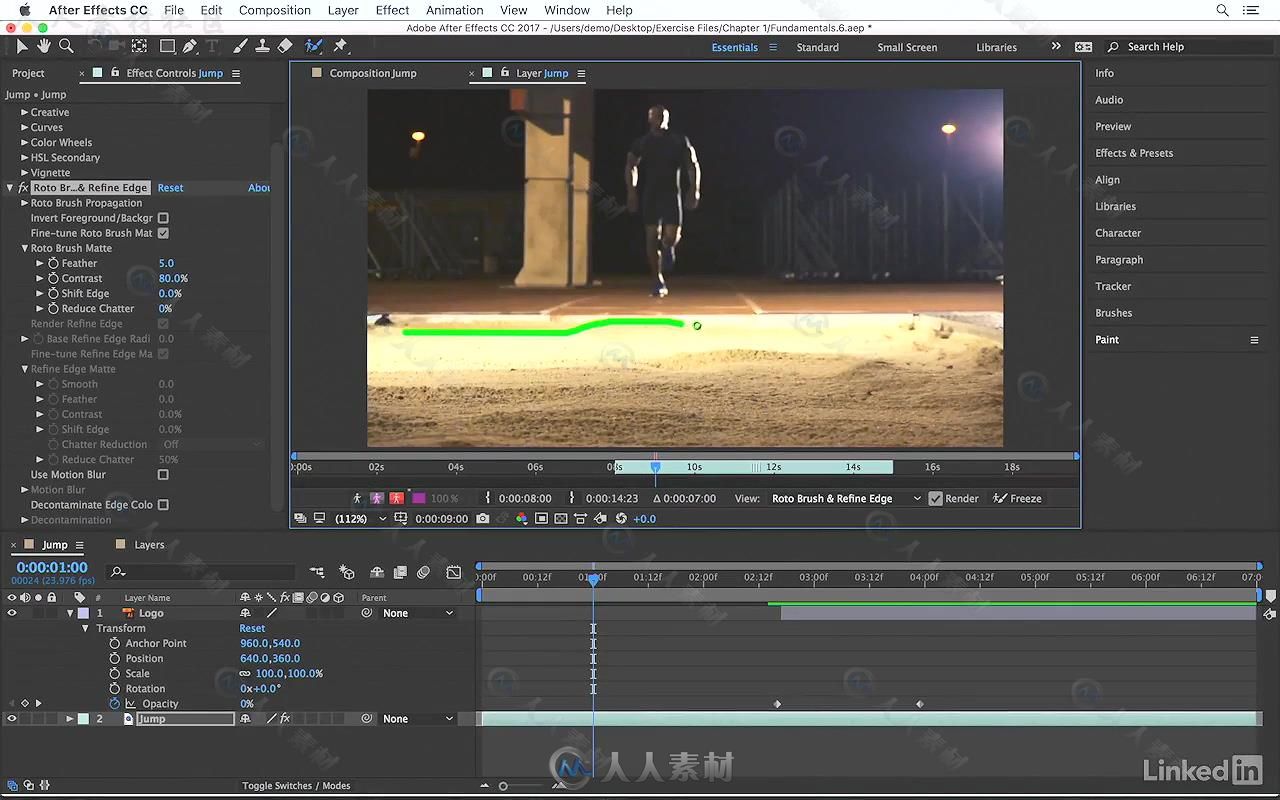The width and height of the screenshot is (1280, 800).
Task: Click the Take Snapshot camera icon
Action: point(483,518)
